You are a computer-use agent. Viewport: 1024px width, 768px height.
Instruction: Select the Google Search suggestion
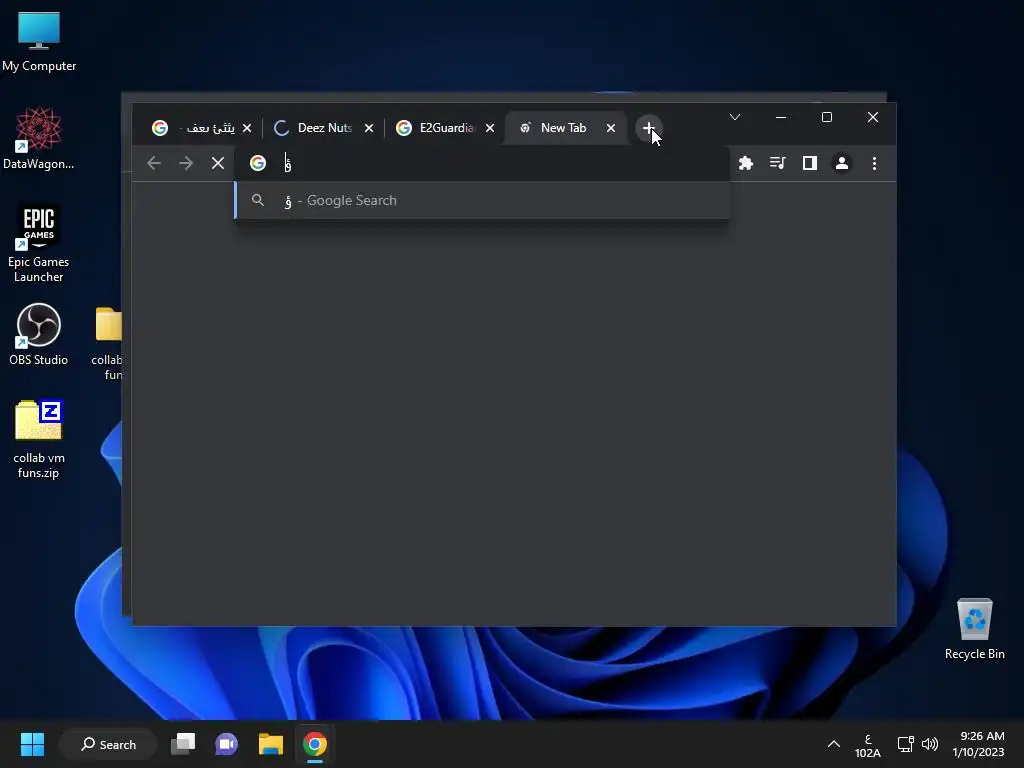482,200
